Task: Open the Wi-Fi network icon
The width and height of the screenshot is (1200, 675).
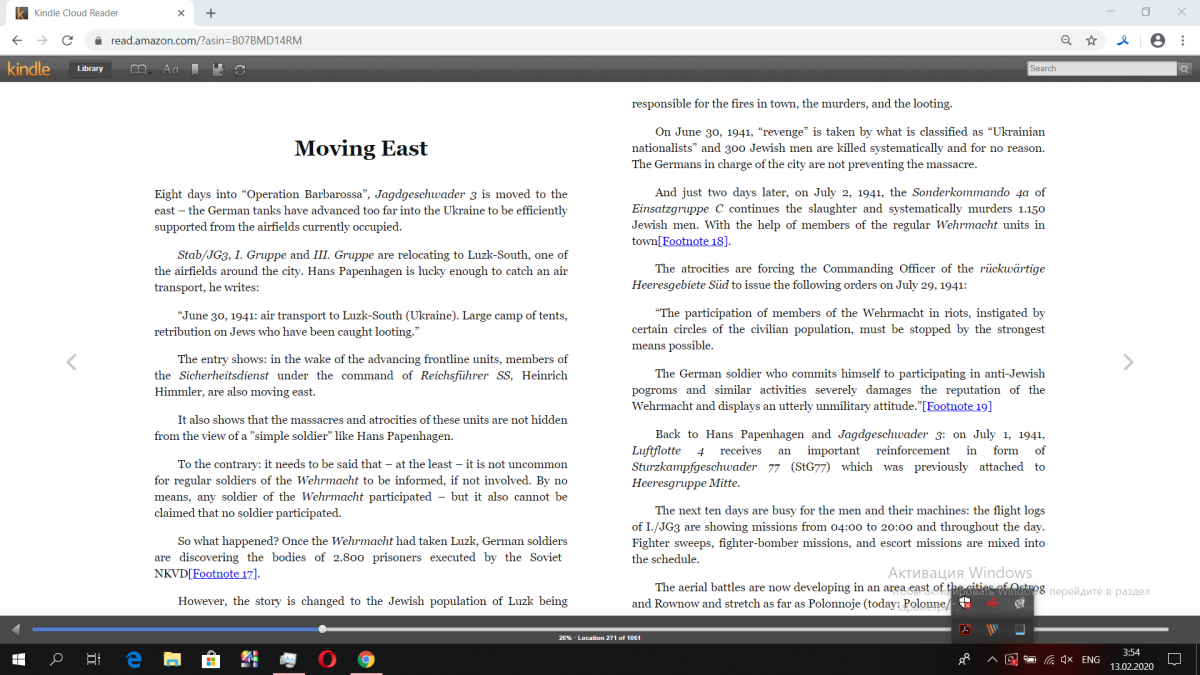Action: tap(1049, 660)
